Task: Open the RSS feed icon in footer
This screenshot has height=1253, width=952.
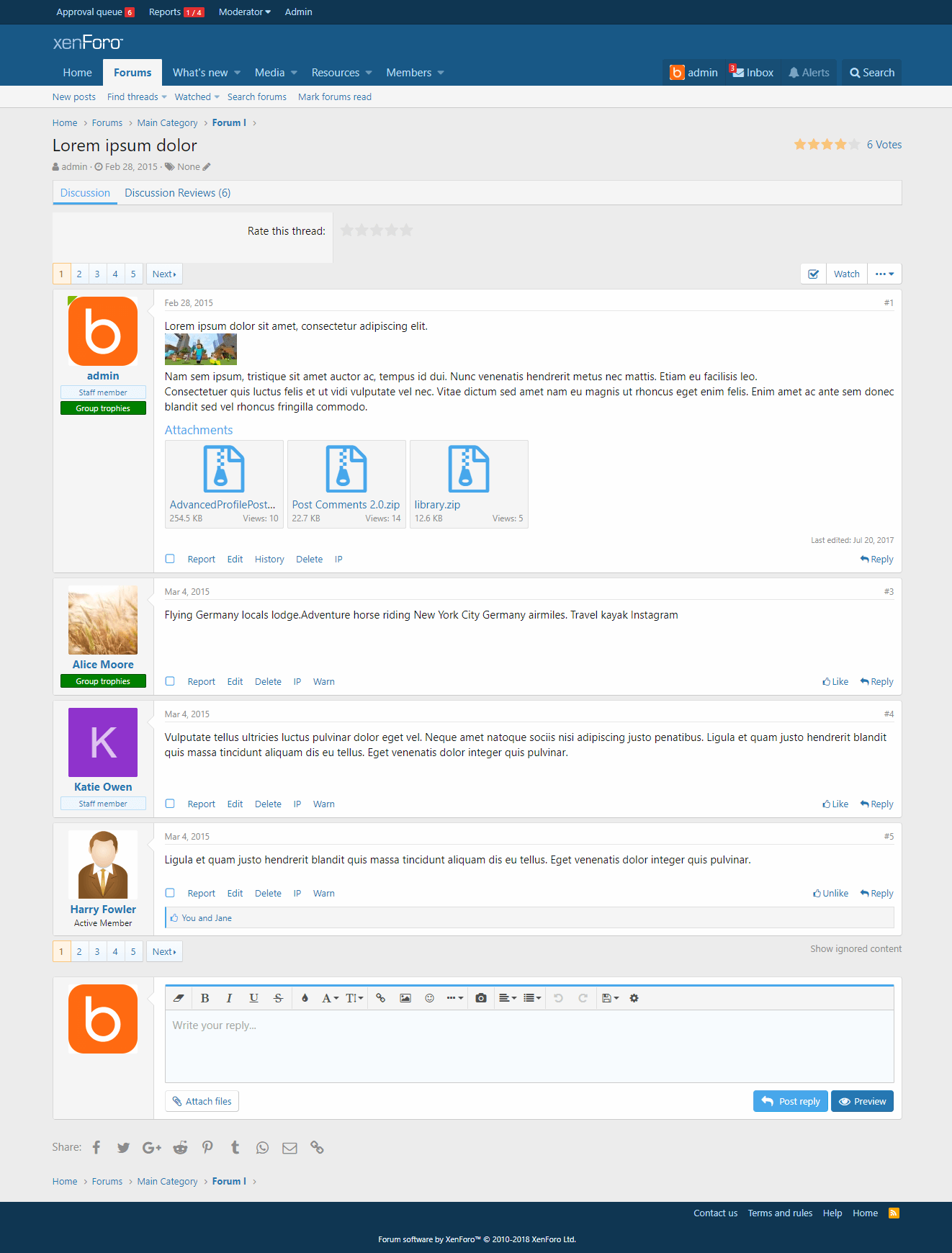Action: (894, 1213)
